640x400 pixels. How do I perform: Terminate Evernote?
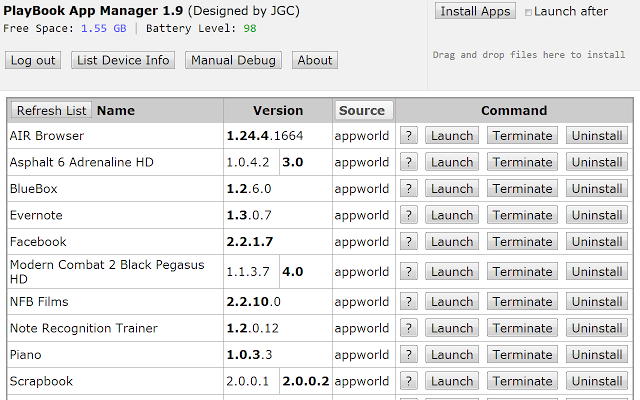(522, 216)
